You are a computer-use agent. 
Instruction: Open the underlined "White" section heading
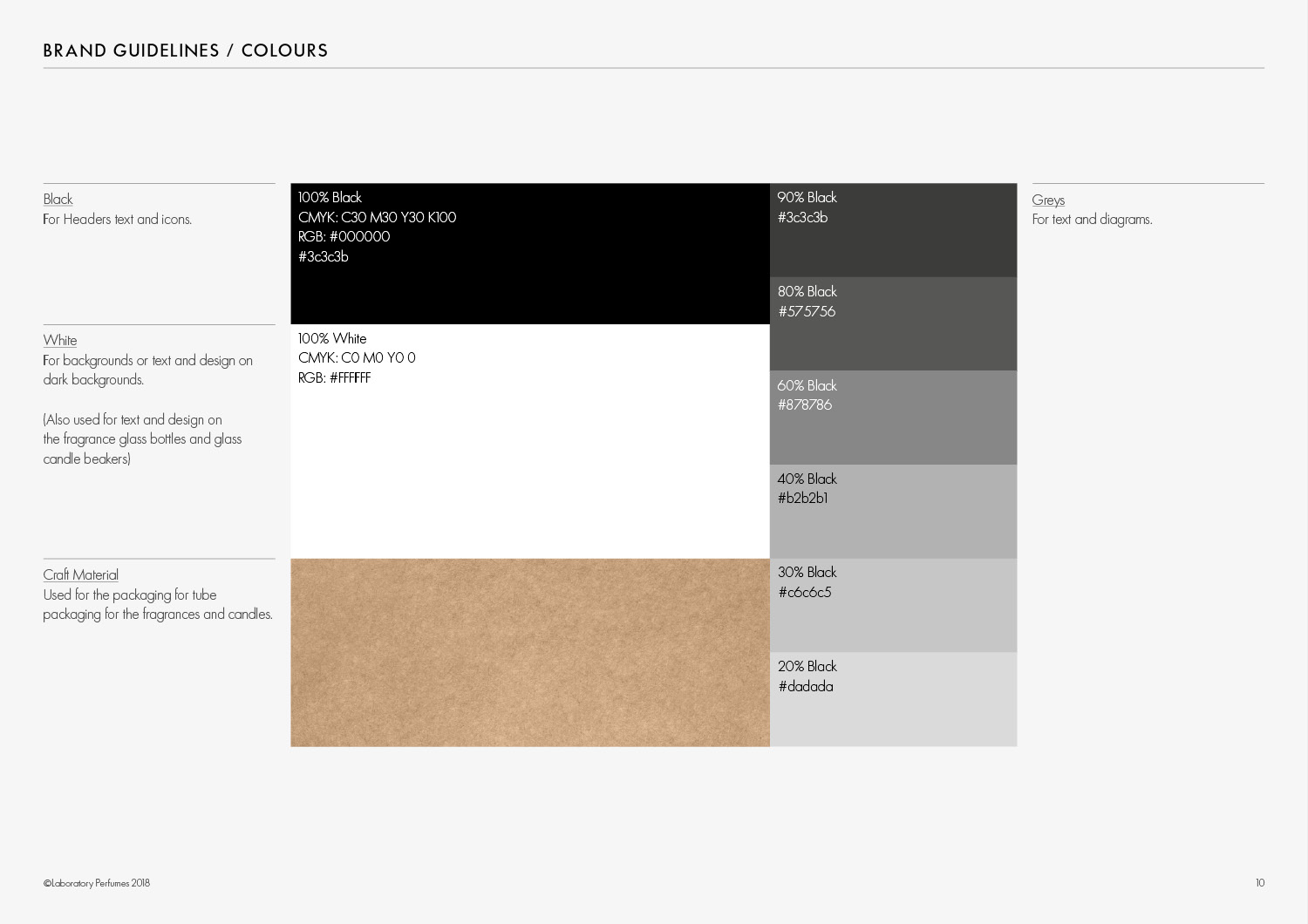pos(60,341)
